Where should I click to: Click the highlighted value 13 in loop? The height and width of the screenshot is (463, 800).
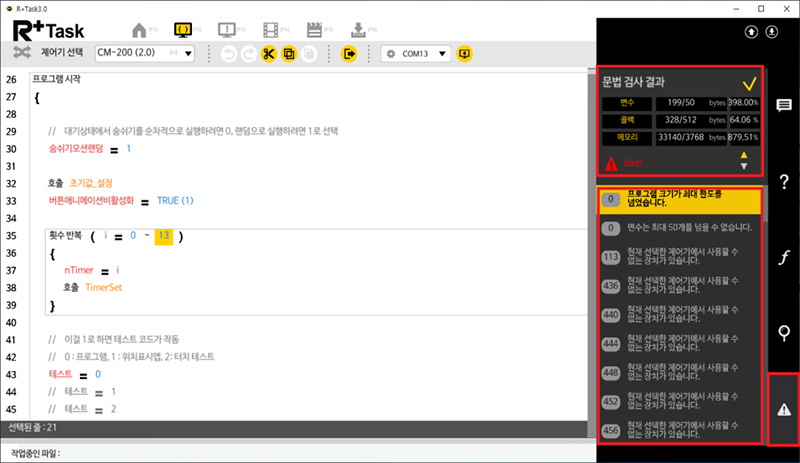pyautogui.click(x=162, y=236)
